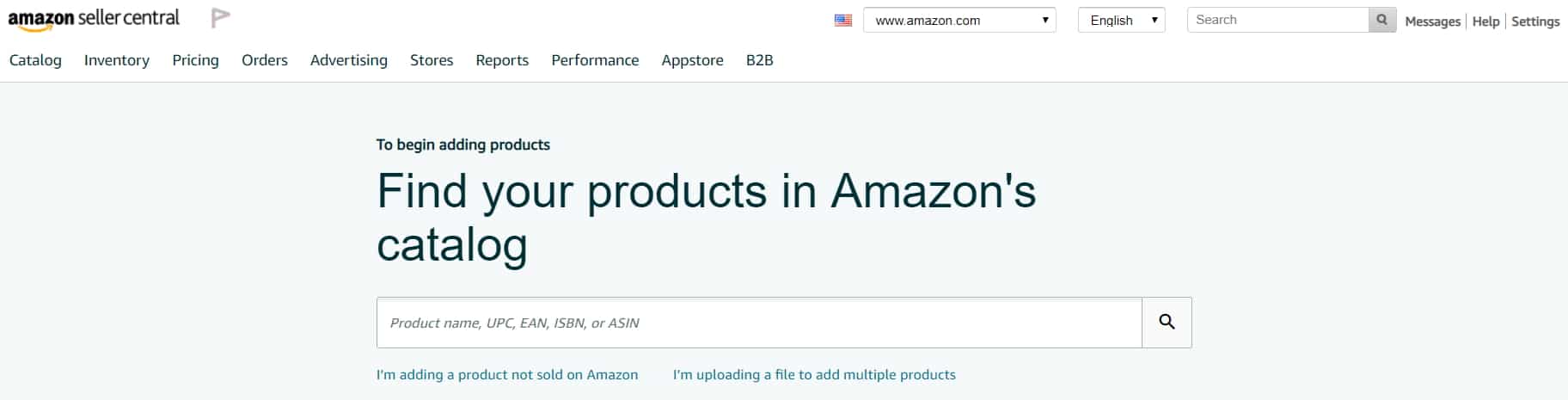Click the upload file to add multiple products link
The width and height of the screenshot is (1568, 400).
coord(814,375)
